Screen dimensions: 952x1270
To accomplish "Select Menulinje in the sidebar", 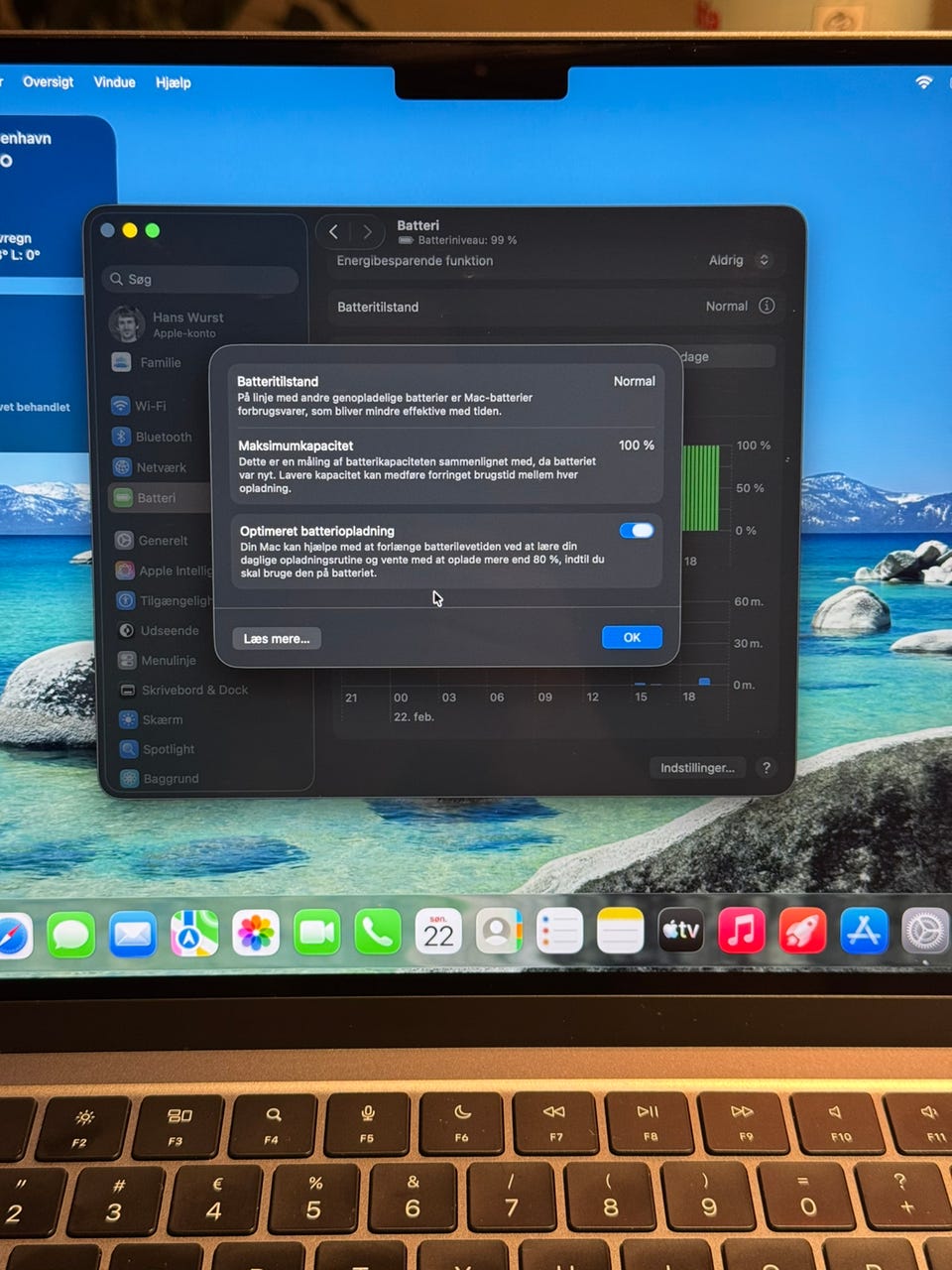I will coord(157,661).
